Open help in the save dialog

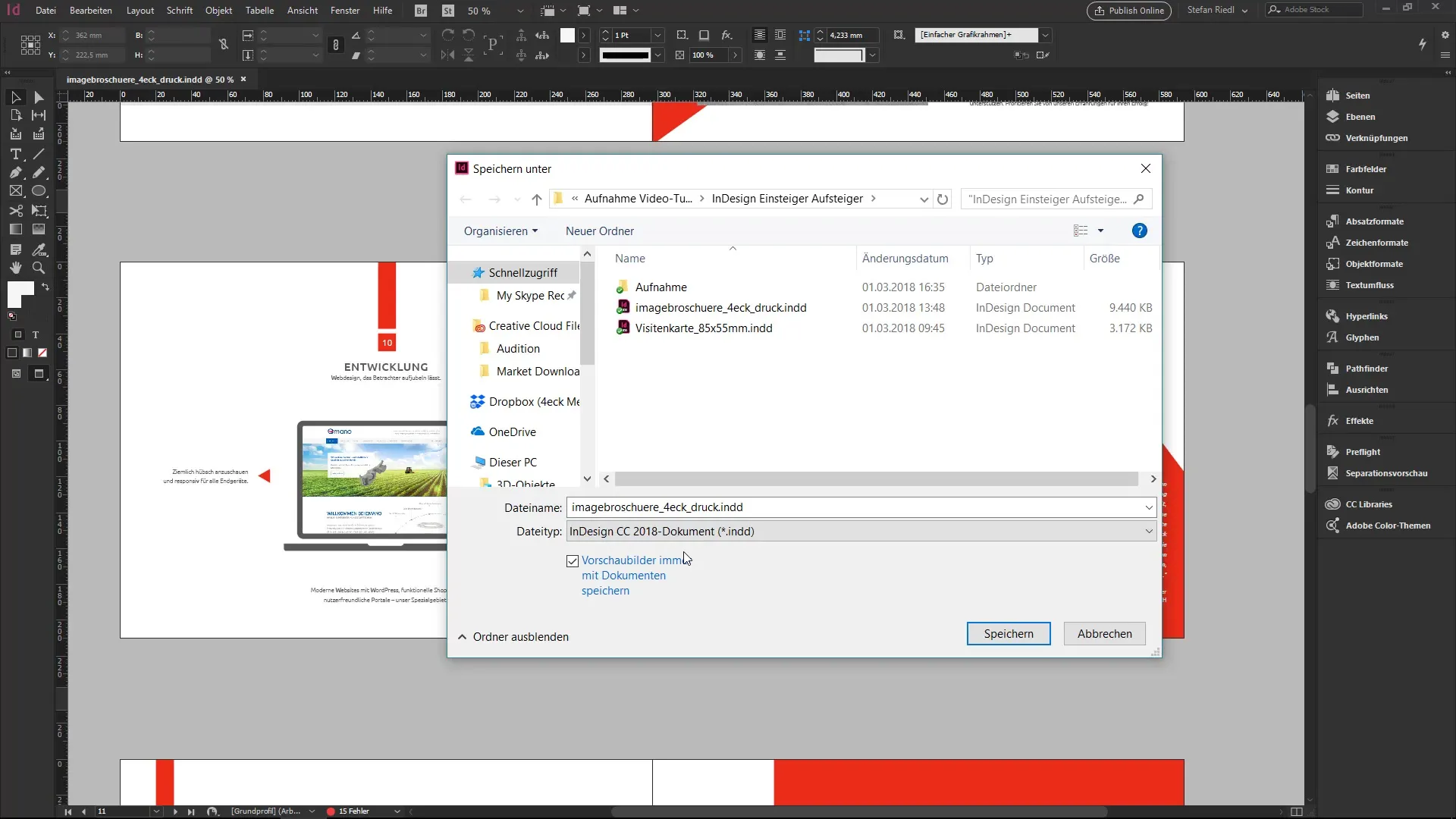click(1139, 231)
